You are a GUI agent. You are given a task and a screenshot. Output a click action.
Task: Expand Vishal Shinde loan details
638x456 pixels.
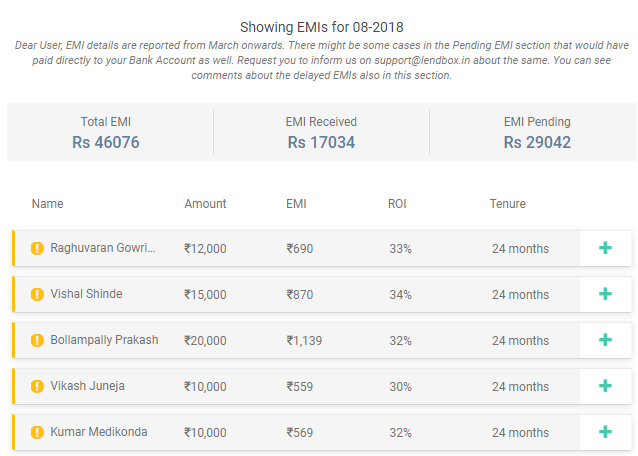(x=605, y=294)
